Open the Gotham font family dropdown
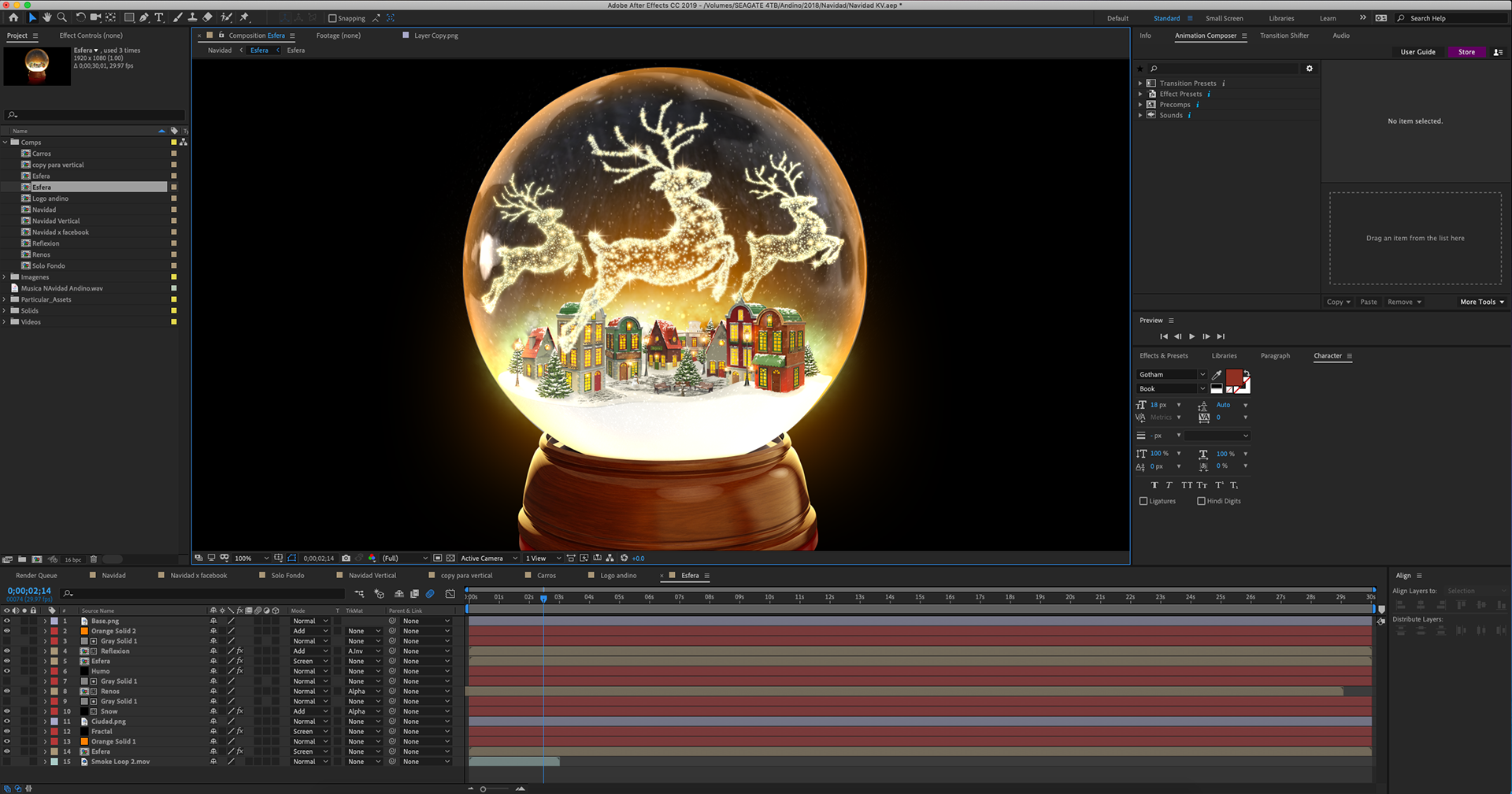The height and width of the screenshot is (794, 1512). tap(1171, 374)
